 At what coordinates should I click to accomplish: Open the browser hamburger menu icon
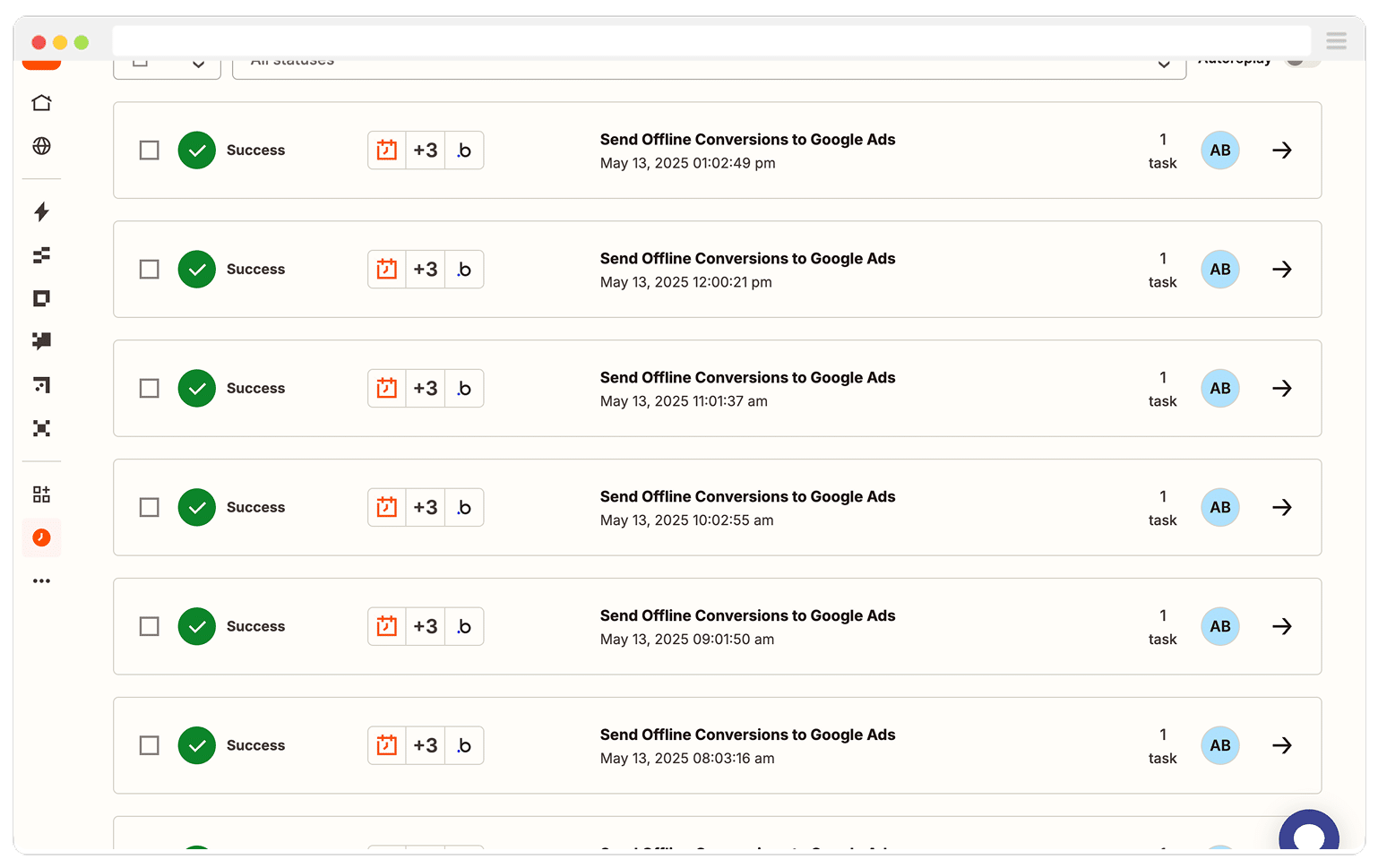click(1336, 40)
